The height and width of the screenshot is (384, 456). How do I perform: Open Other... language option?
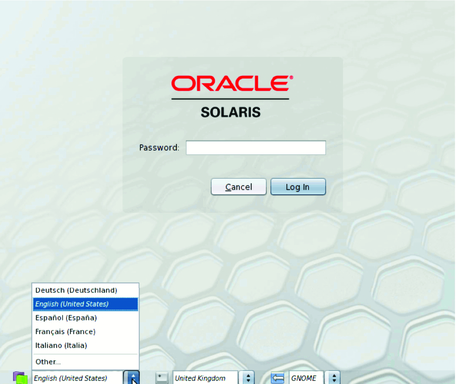tap(85, 362)
